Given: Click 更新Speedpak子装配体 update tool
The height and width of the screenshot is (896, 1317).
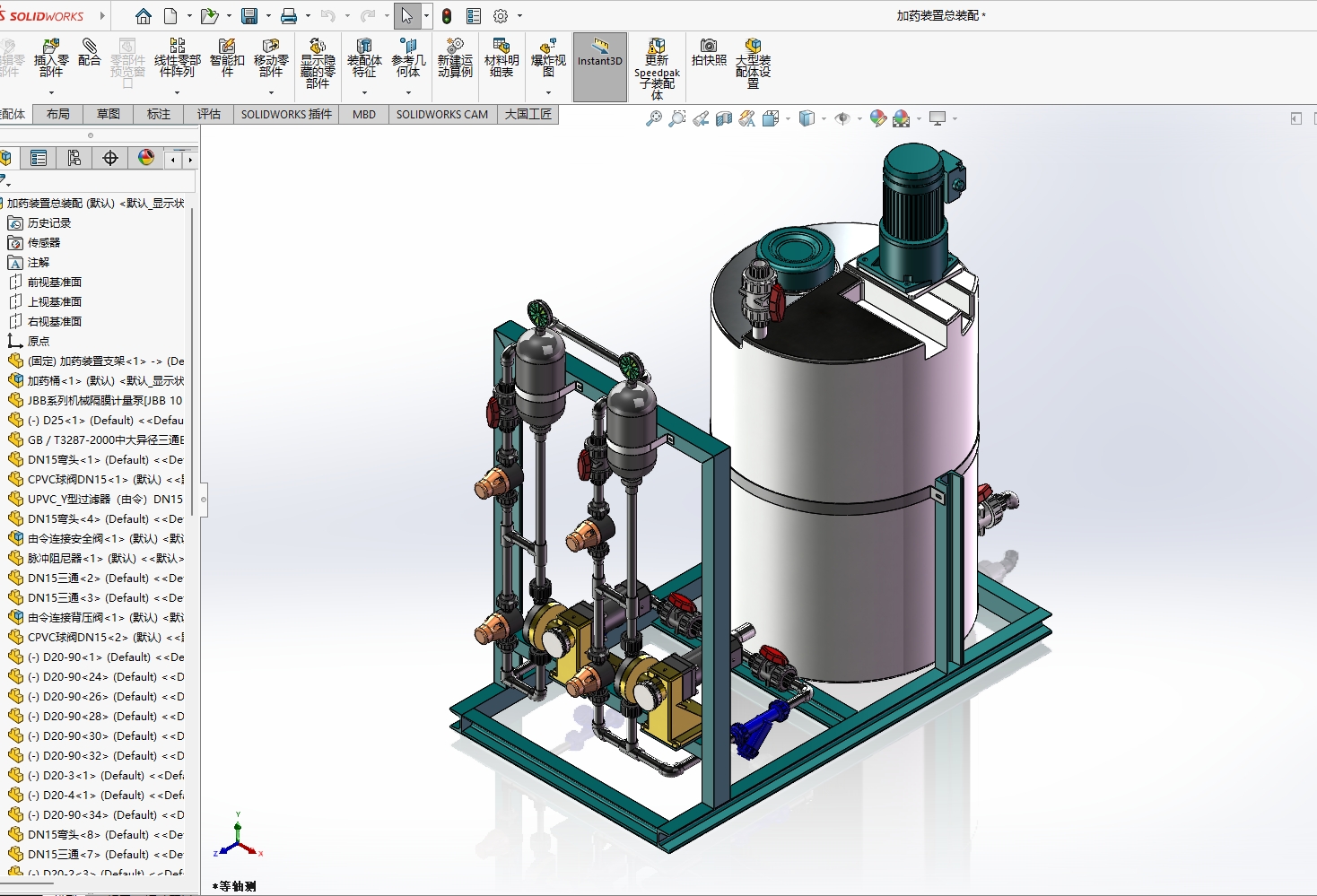Looking at the screenshot, I should (657, 68).
